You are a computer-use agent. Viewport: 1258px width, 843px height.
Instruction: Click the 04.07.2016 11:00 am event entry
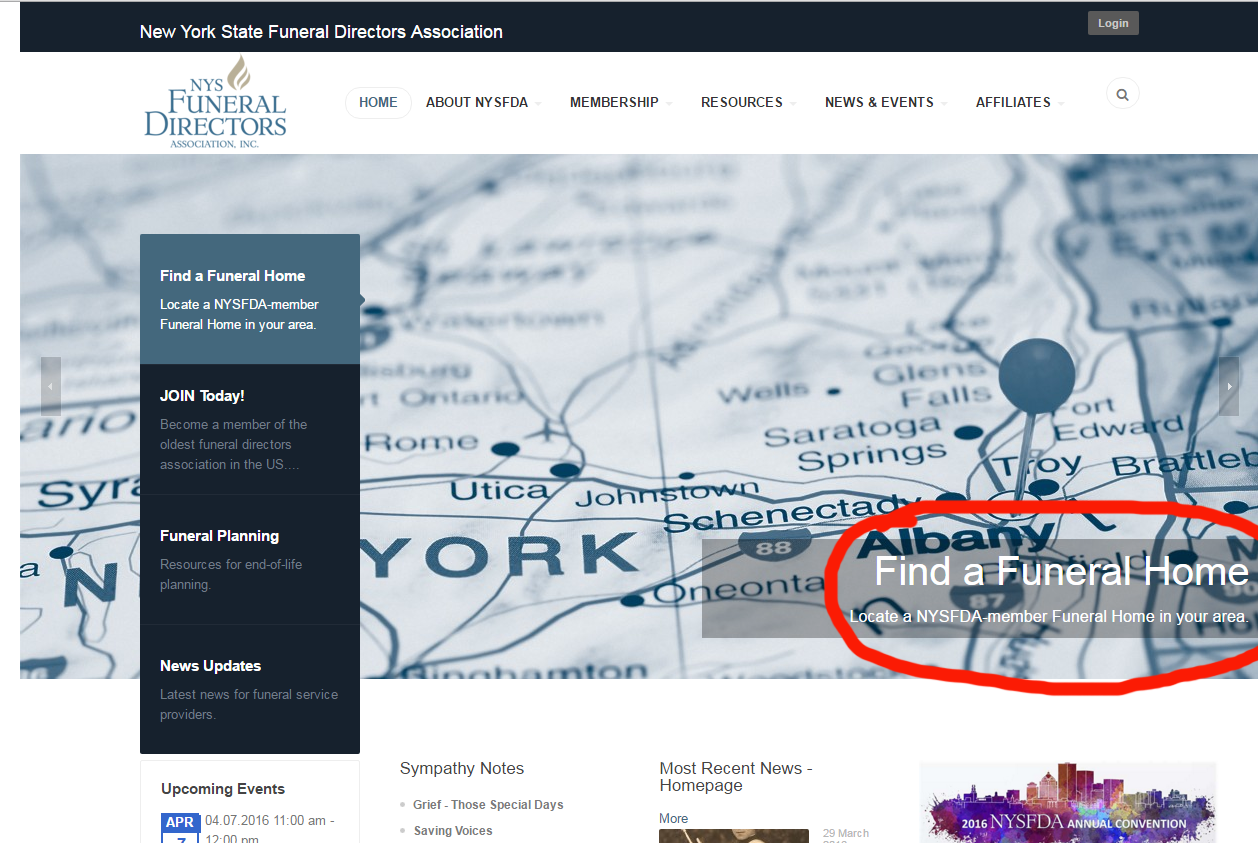(x=270, y=829)
